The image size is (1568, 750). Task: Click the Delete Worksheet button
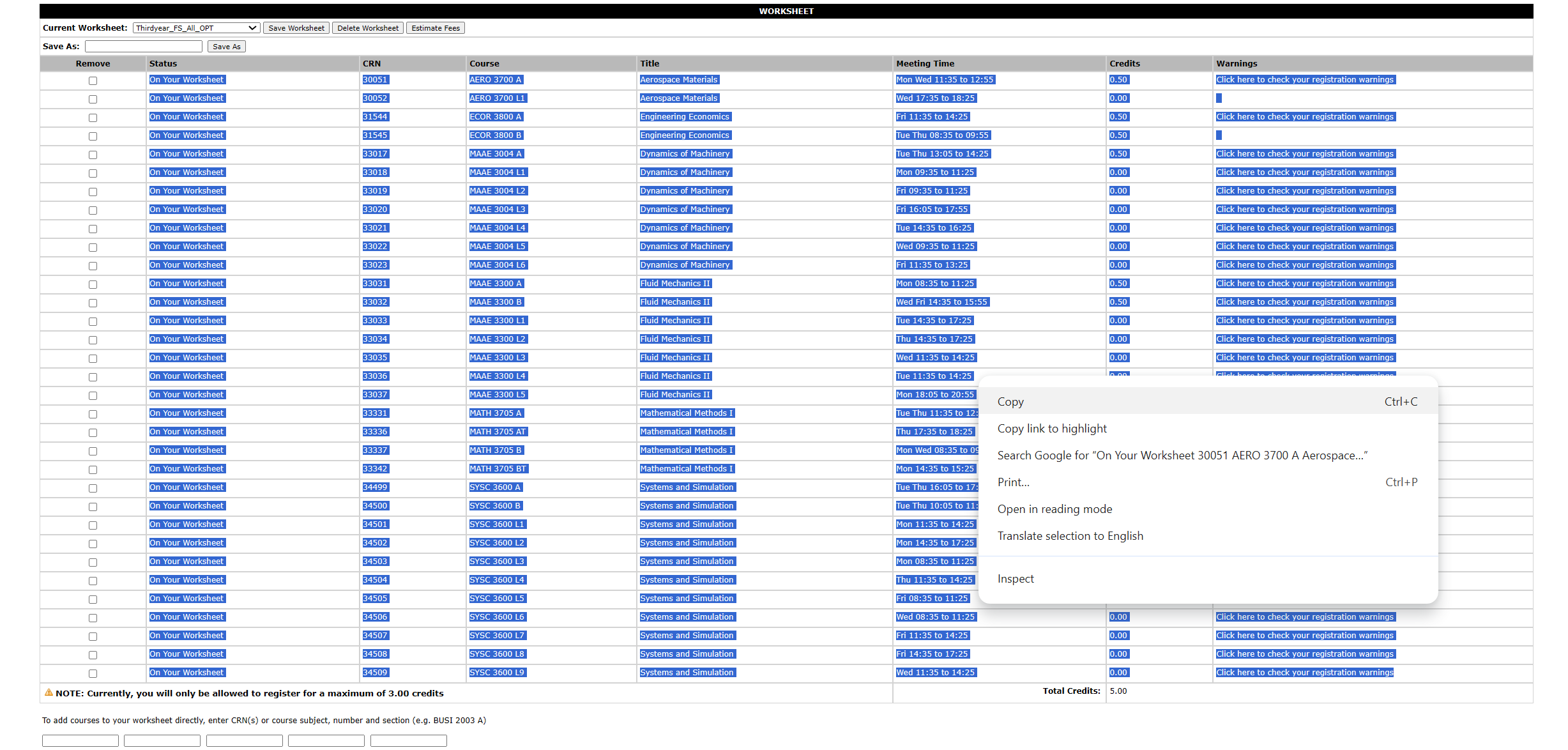coord(368,28)
